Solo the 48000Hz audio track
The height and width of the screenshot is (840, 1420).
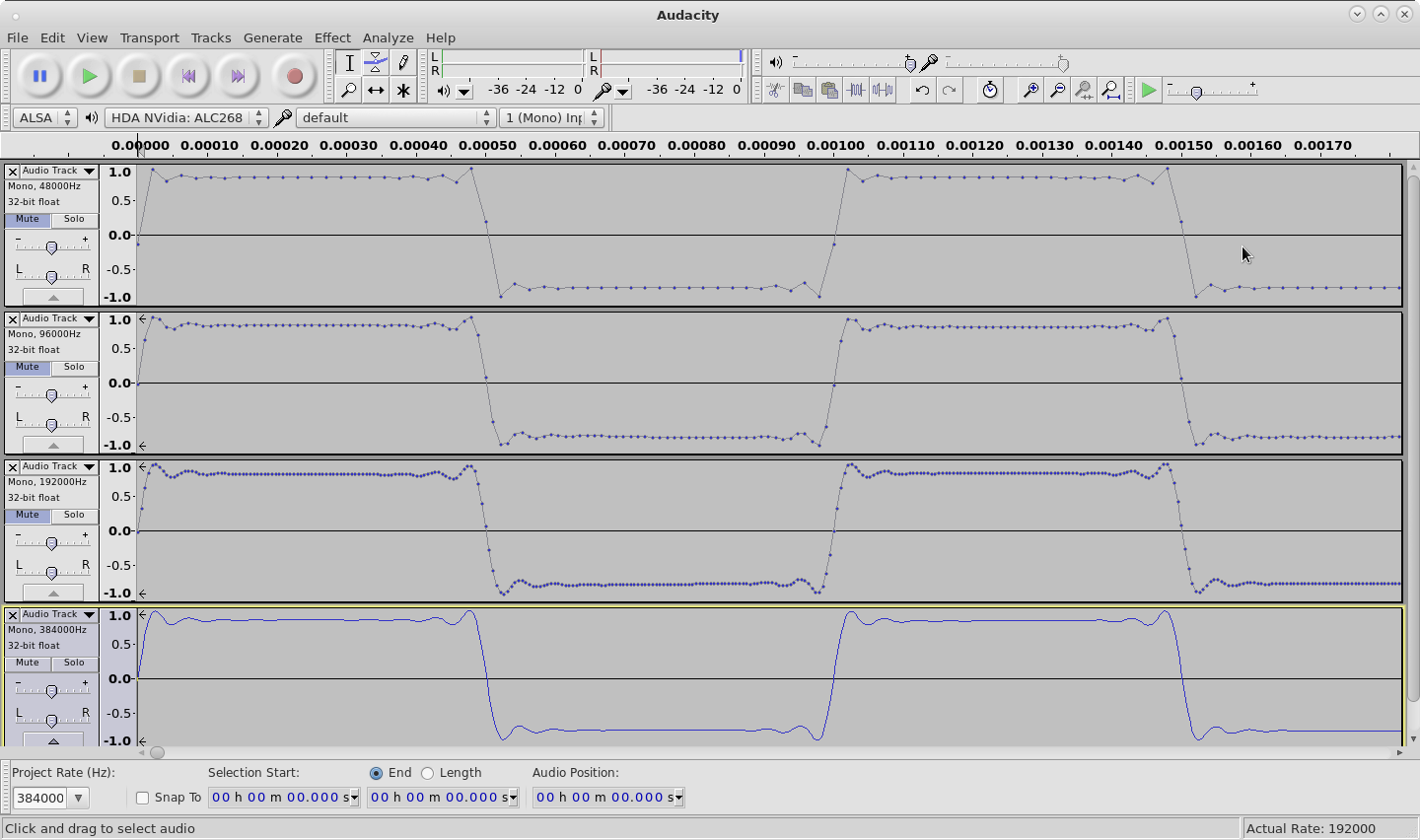74,219
